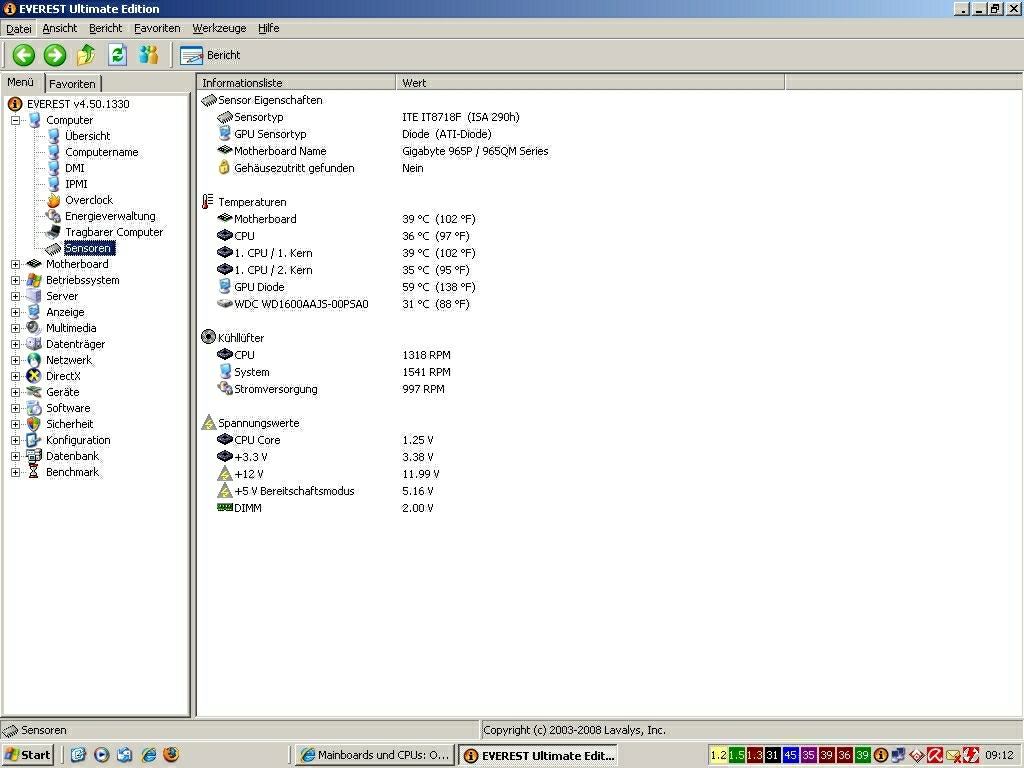Viewport: 1024px width, 768px height.
Task: Select EVEREST v4.50.1330 root tree item
Action: [x=78, y=104]
